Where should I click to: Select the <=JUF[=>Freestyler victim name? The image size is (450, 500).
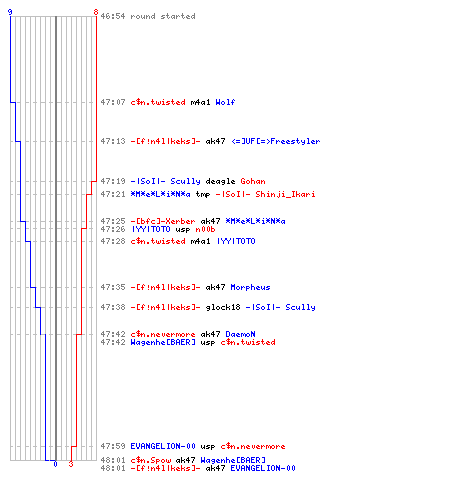coord(276,141)
